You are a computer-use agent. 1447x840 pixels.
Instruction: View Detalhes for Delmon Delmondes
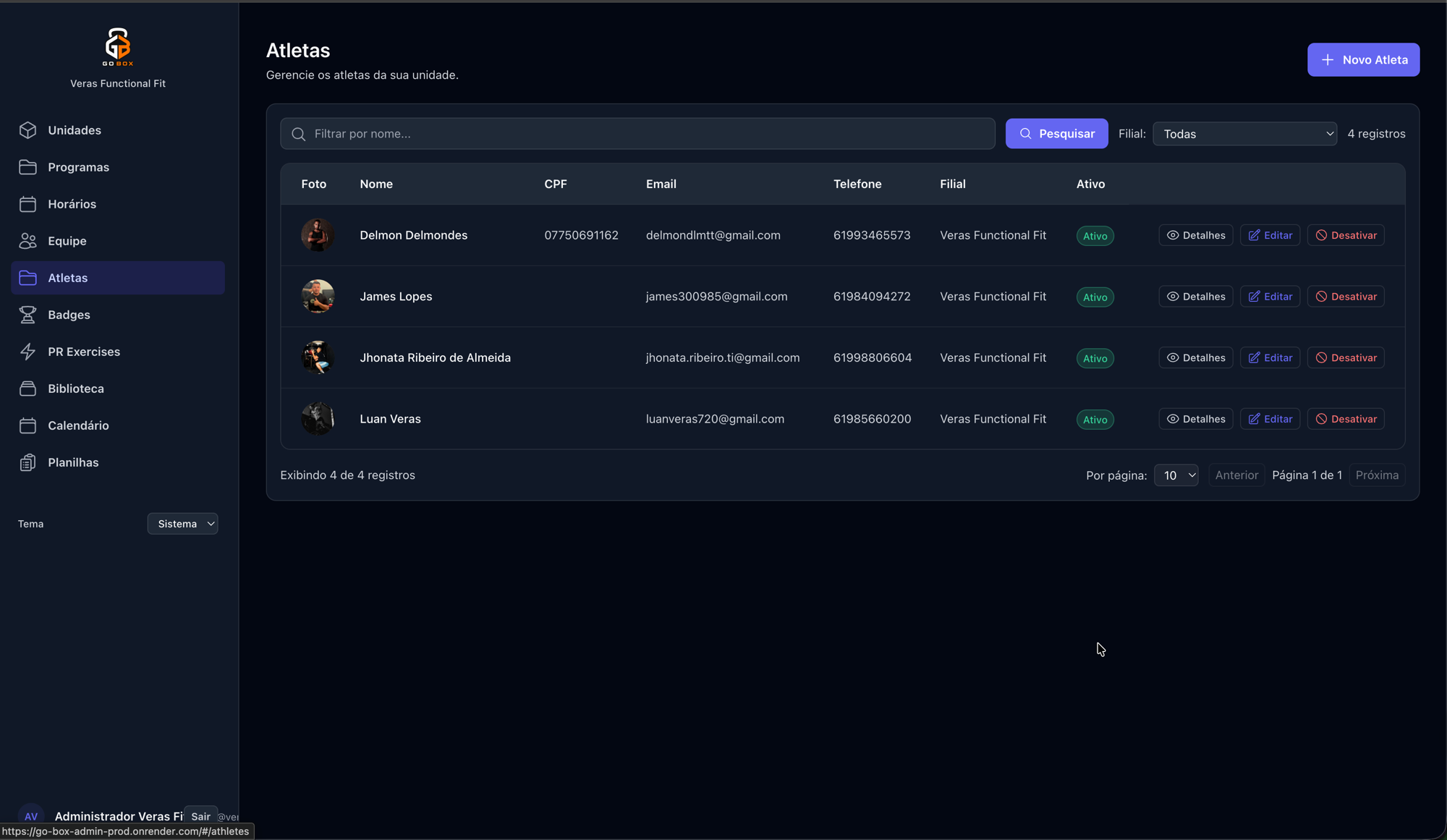coord(1195,235)
